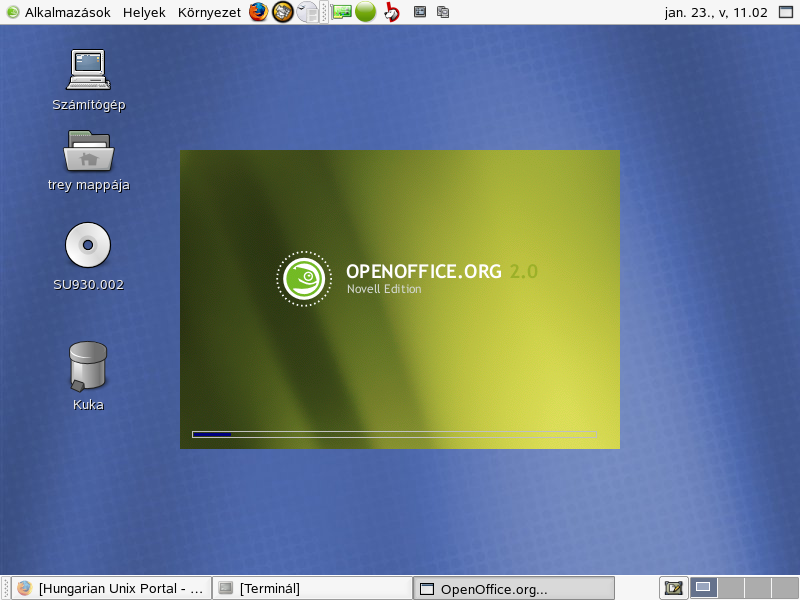The image size is (800, 600).
Task: Click the Novell Edition text
Action: [384, 289]
